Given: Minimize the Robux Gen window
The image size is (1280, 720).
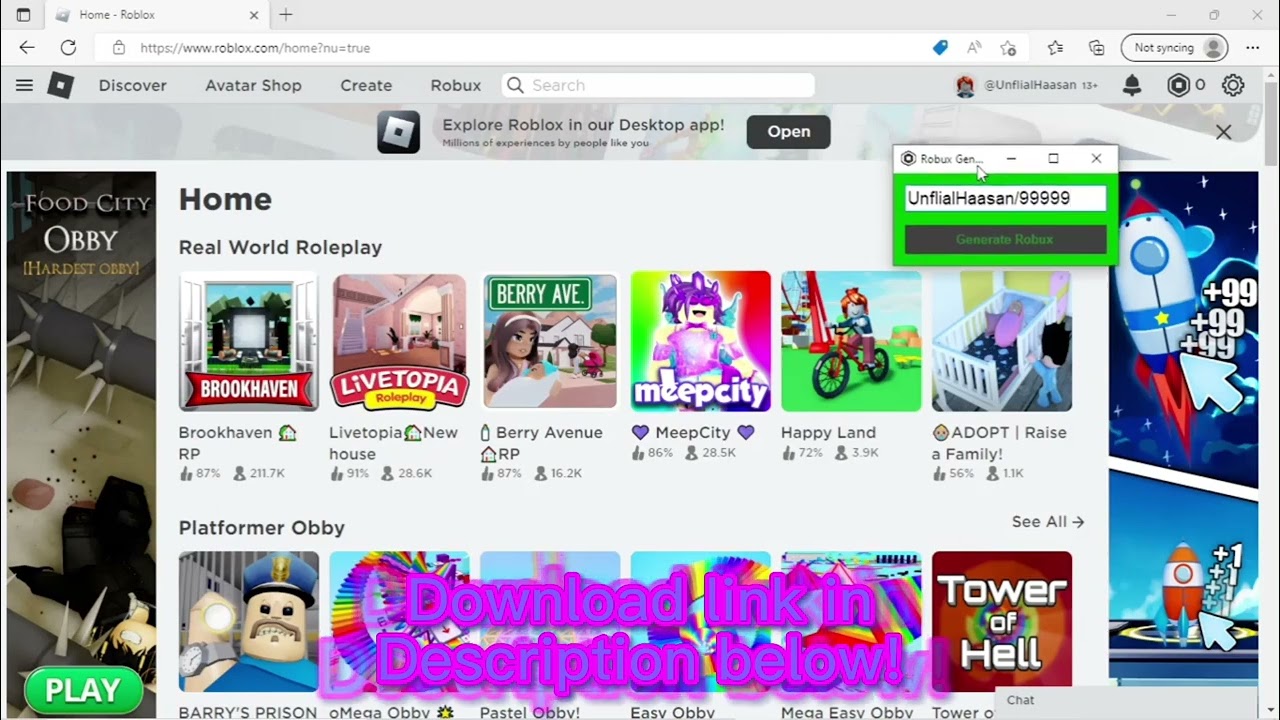Looking at the screenshot, I should 1011,158.
